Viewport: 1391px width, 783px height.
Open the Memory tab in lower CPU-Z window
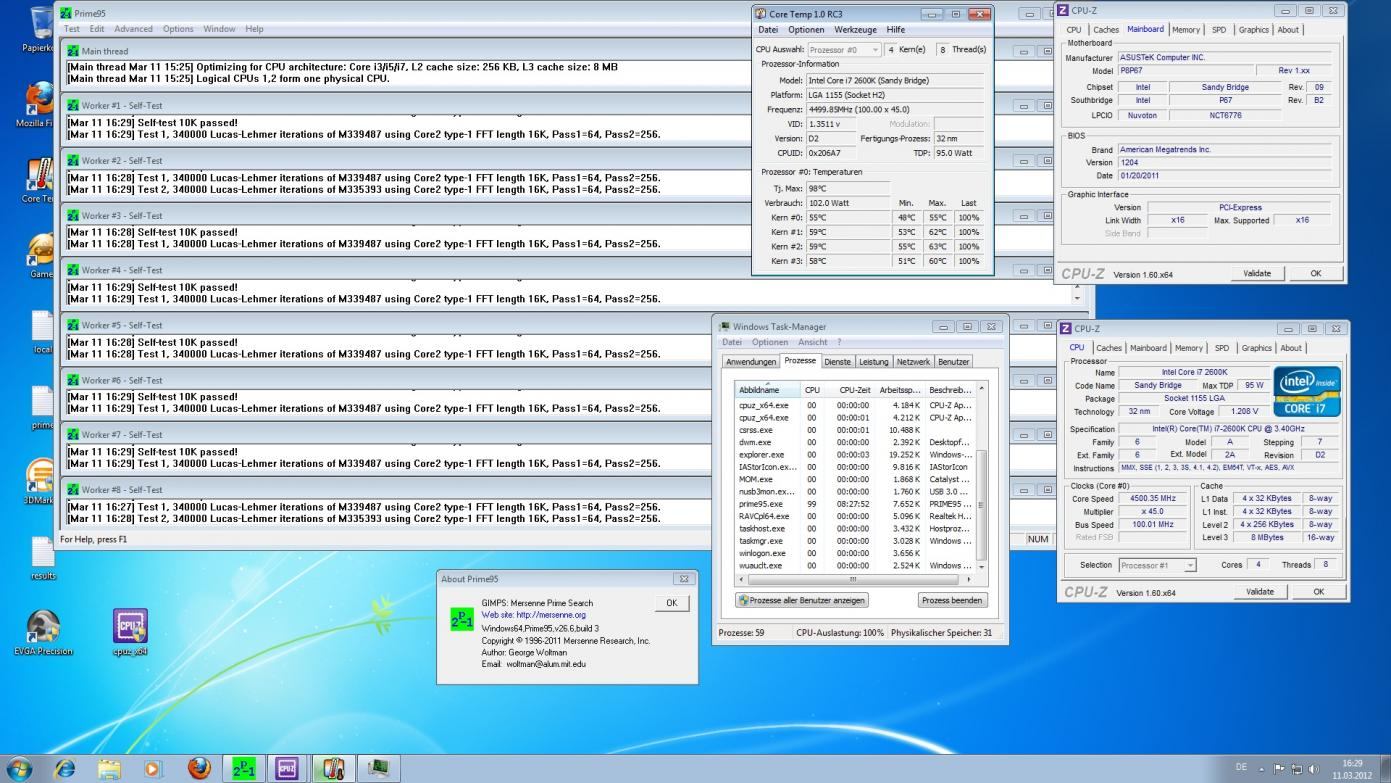click(1189, 348)
